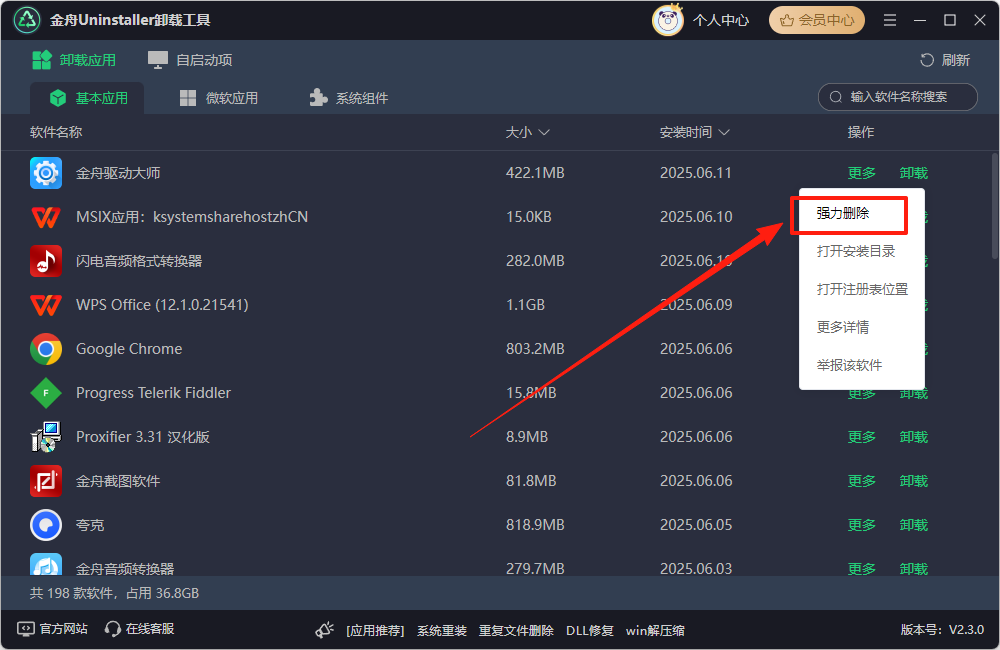Open the DLL修复 recommendation link
Screen dimensions: 1000x650
pos(589,631)
